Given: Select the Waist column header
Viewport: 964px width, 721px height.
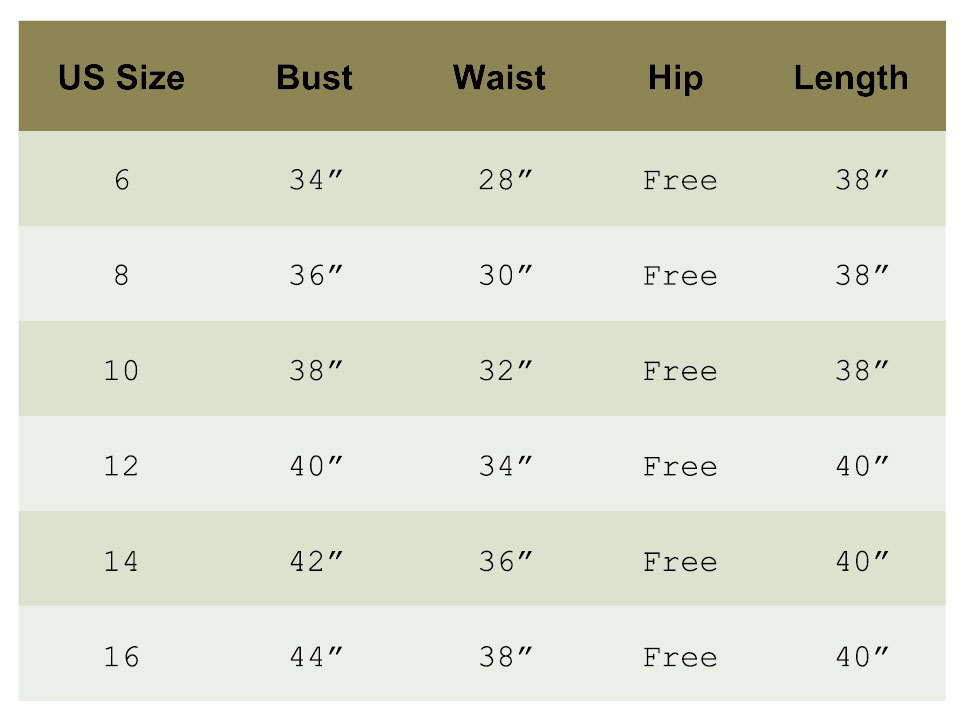Looking at the screenshot, I should pos(499,78).
